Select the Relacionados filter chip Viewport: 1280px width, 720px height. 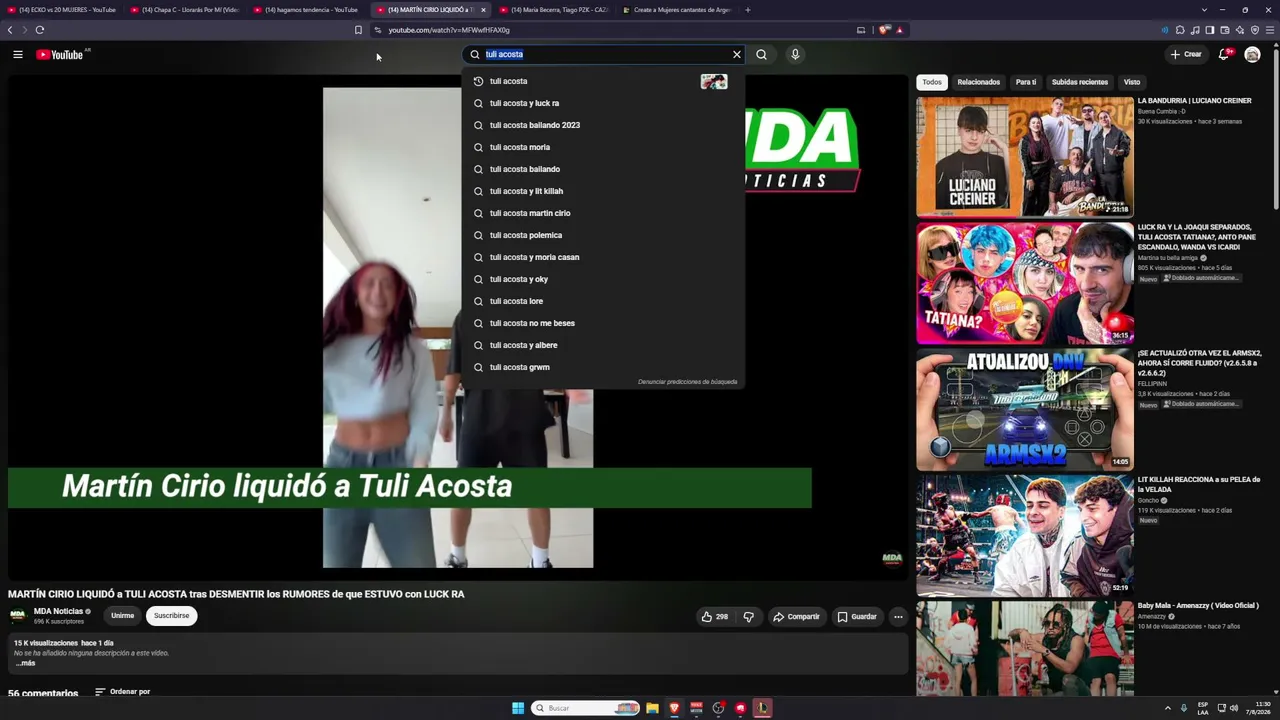pyautogui.click(x=978, y=82)
